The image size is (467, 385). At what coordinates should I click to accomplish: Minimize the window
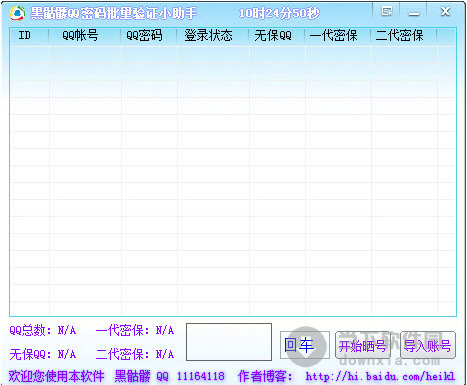pyautogui.click(x=414, y=13)
